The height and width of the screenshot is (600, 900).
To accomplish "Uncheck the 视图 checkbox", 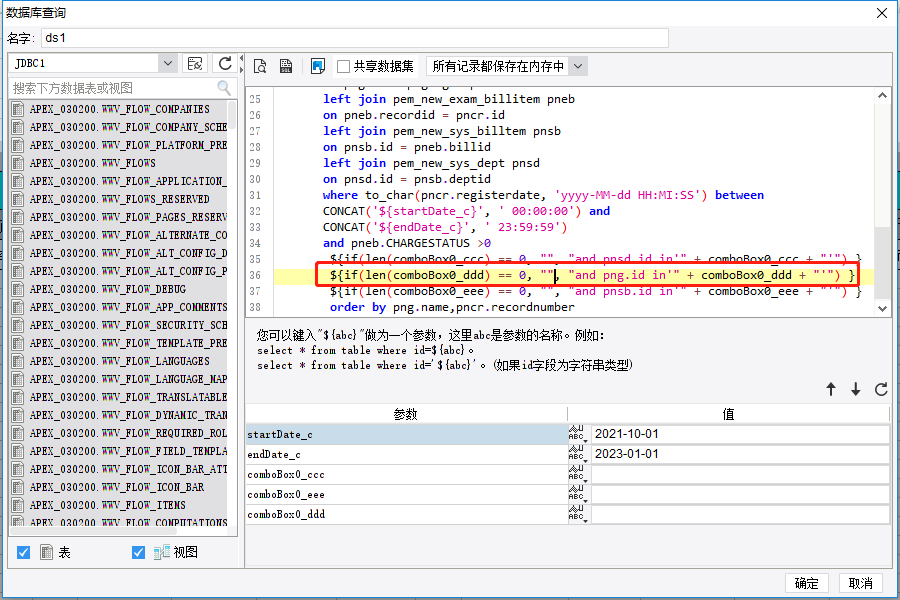I will tap(138, 552).
